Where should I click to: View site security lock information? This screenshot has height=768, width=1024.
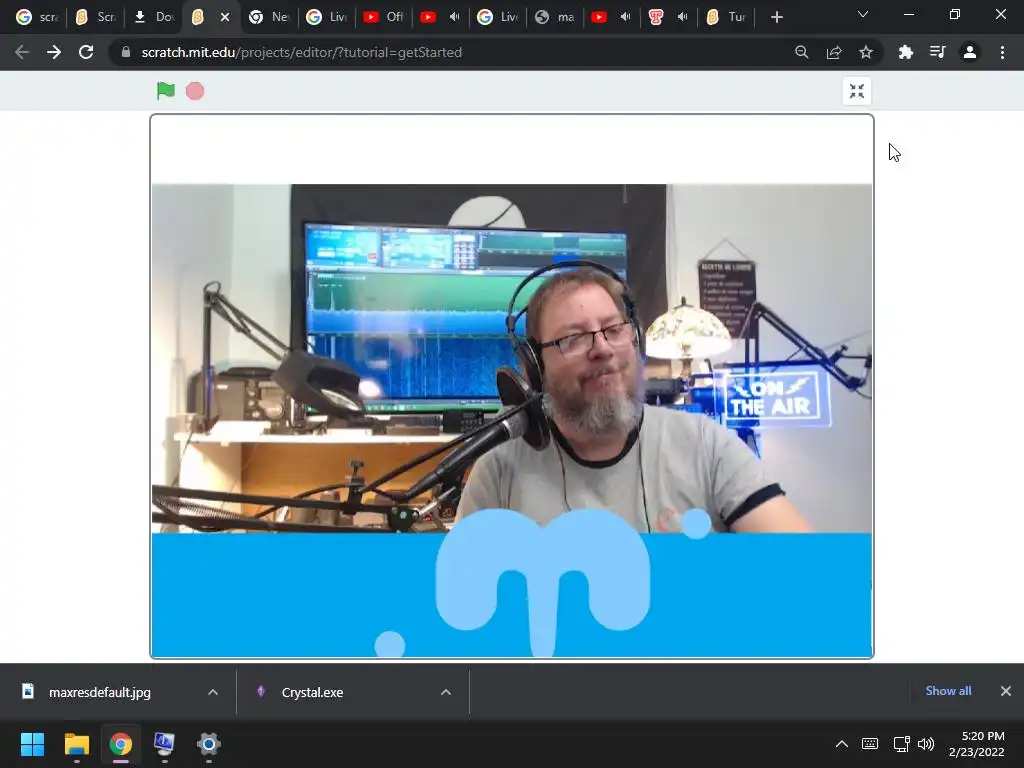126,52
